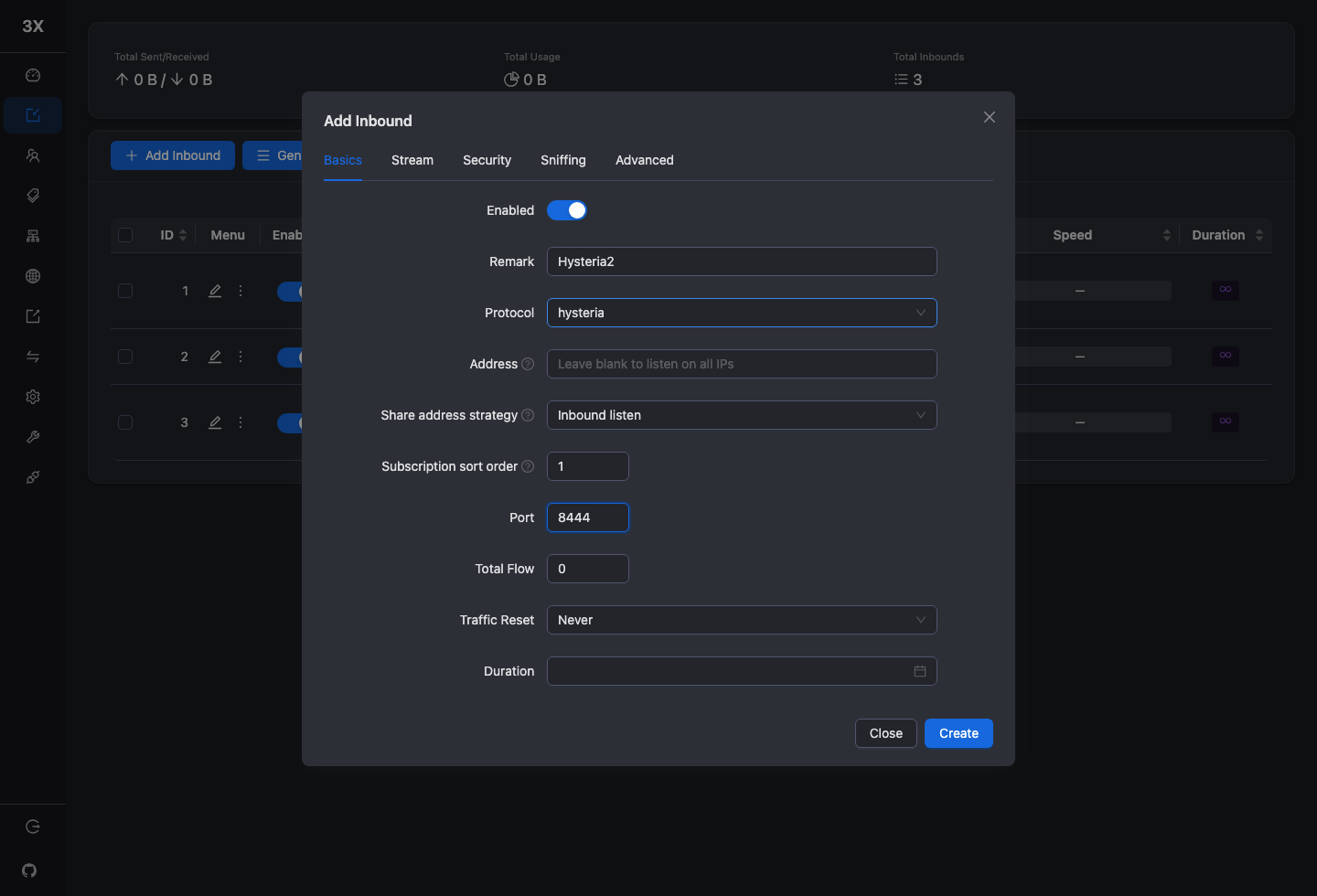Open more menu for inbound row 2
Viewport: 1317px width, 896px height.
241,357
